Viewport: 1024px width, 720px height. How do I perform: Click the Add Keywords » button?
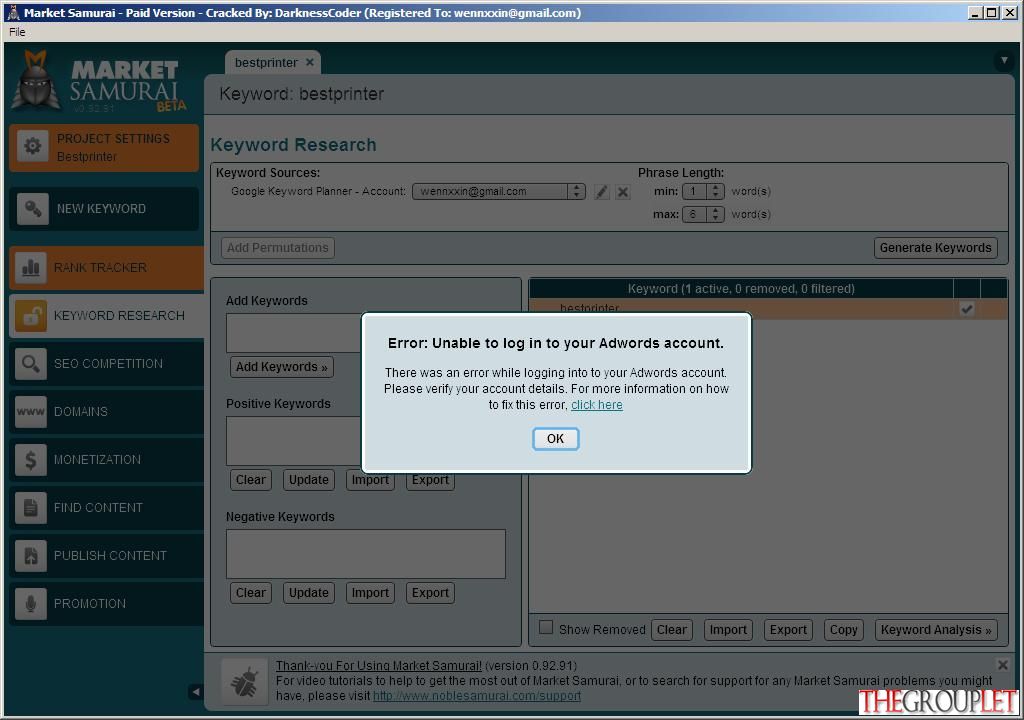click(x=281, y=367)
